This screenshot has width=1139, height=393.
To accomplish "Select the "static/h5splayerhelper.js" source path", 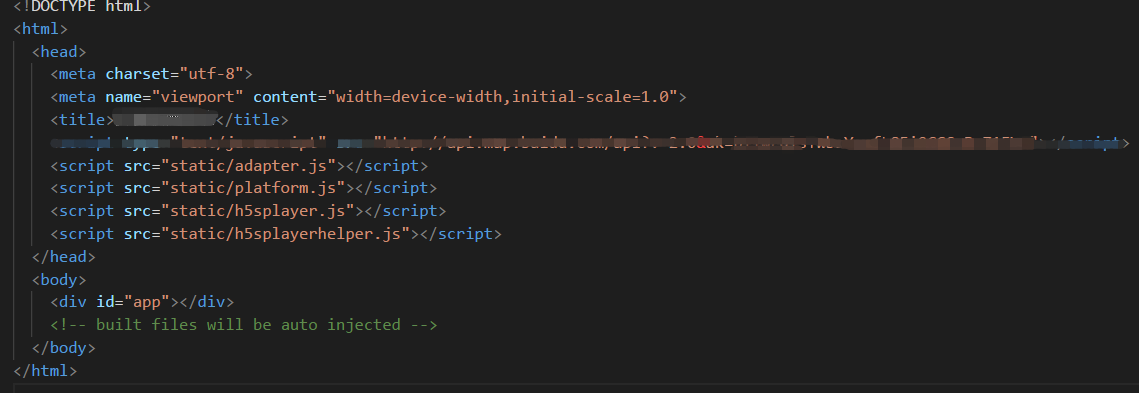I will (285, 234).
